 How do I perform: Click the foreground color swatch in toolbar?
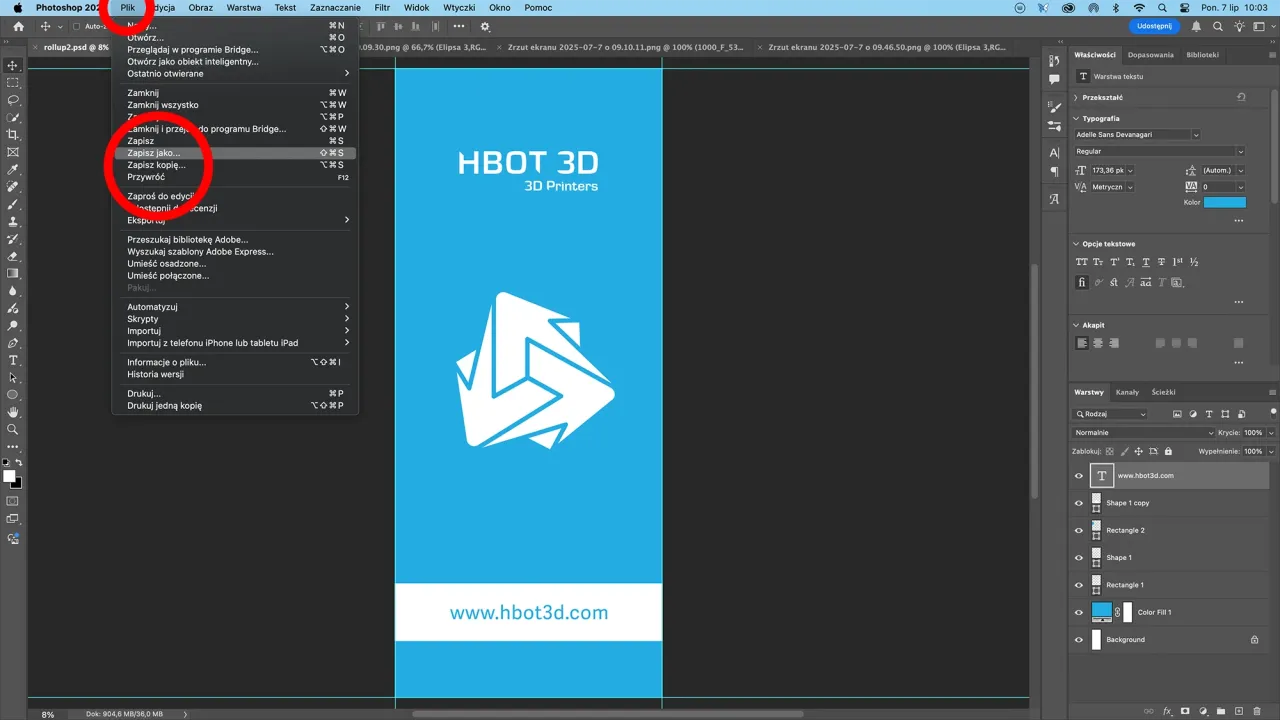[x=9, y=476]
